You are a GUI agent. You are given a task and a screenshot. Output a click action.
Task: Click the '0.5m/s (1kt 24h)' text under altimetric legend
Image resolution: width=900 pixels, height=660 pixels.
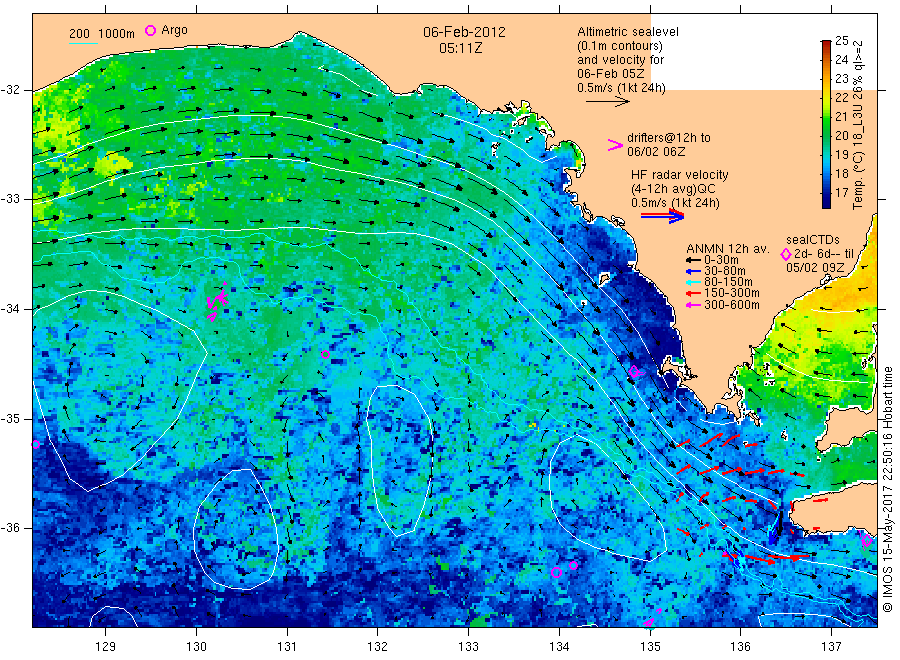click(x=622, y=88)
